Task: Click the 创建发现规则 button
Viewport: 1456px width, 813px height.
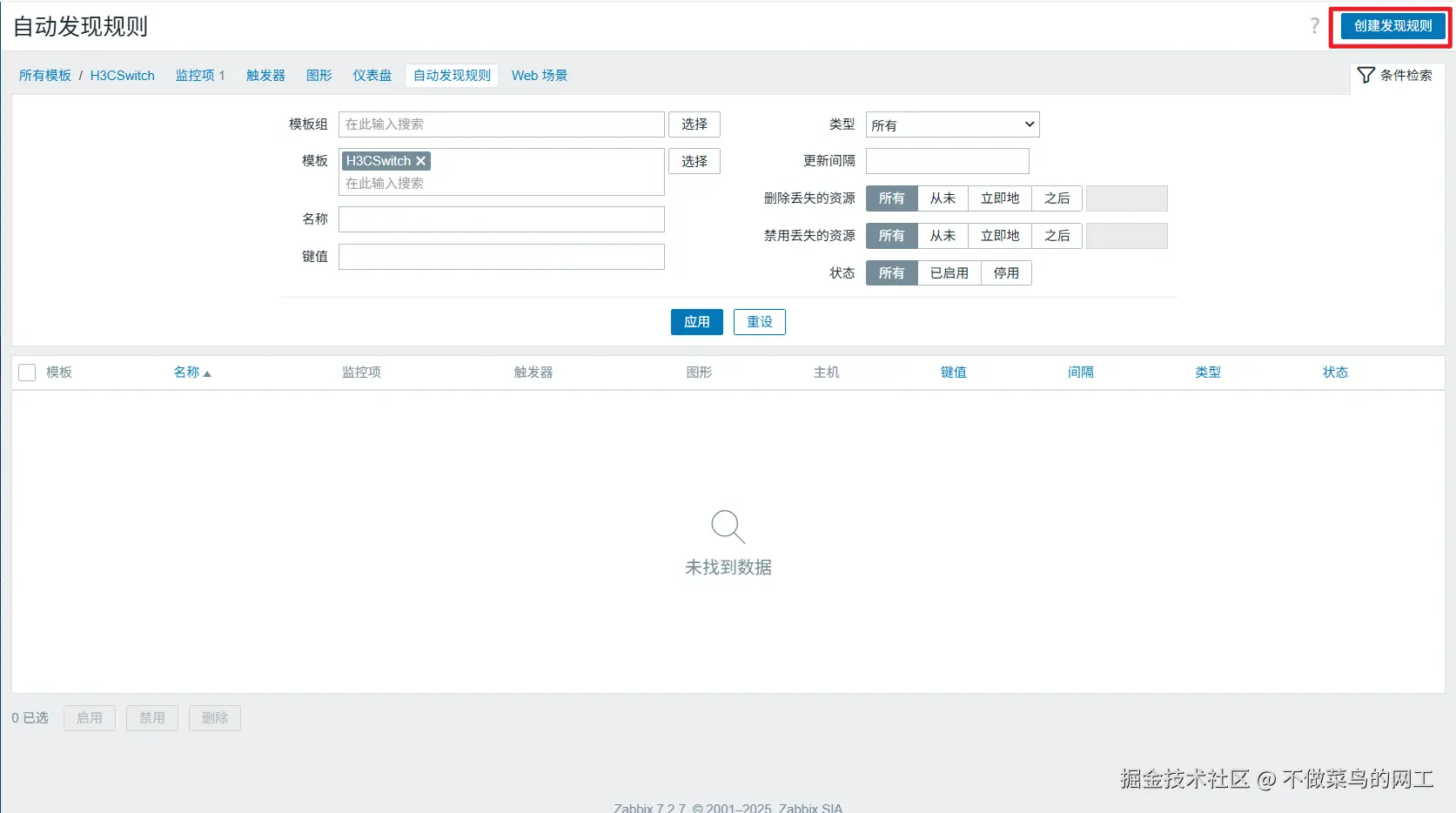Action: click(x=1392, y=26)
